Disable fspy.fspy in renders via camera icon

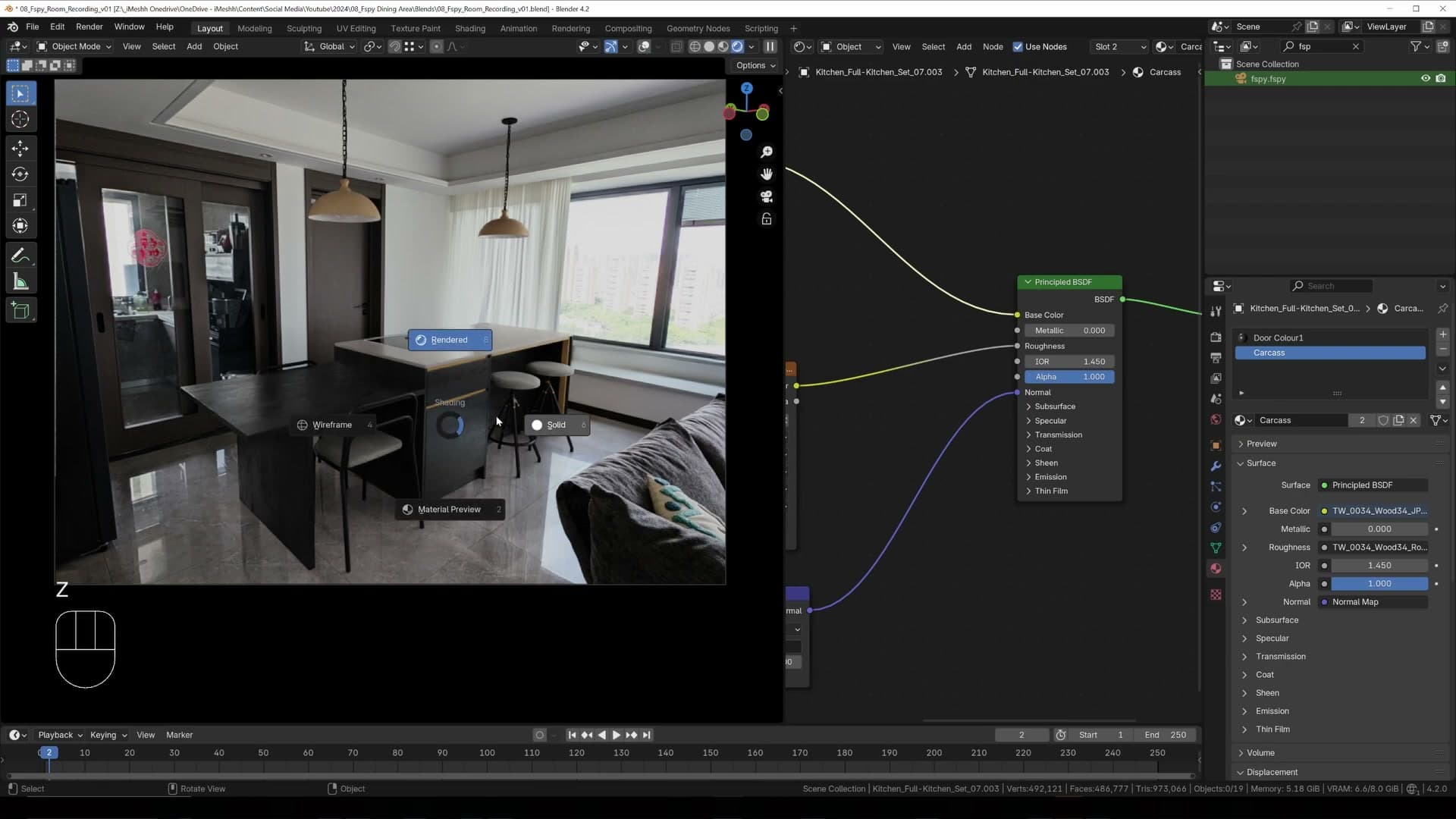1441,79
